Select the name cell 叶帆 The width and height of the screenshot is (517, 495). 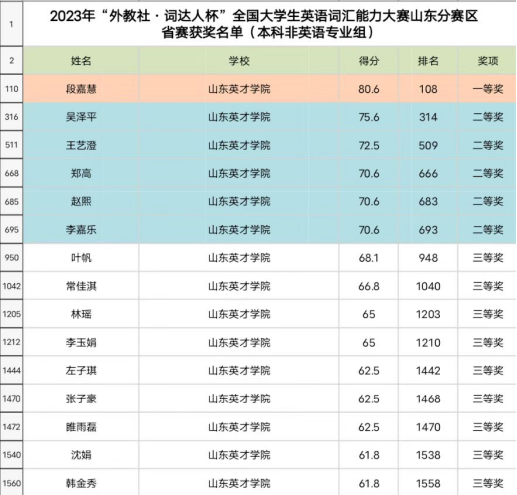click(81, 258)
